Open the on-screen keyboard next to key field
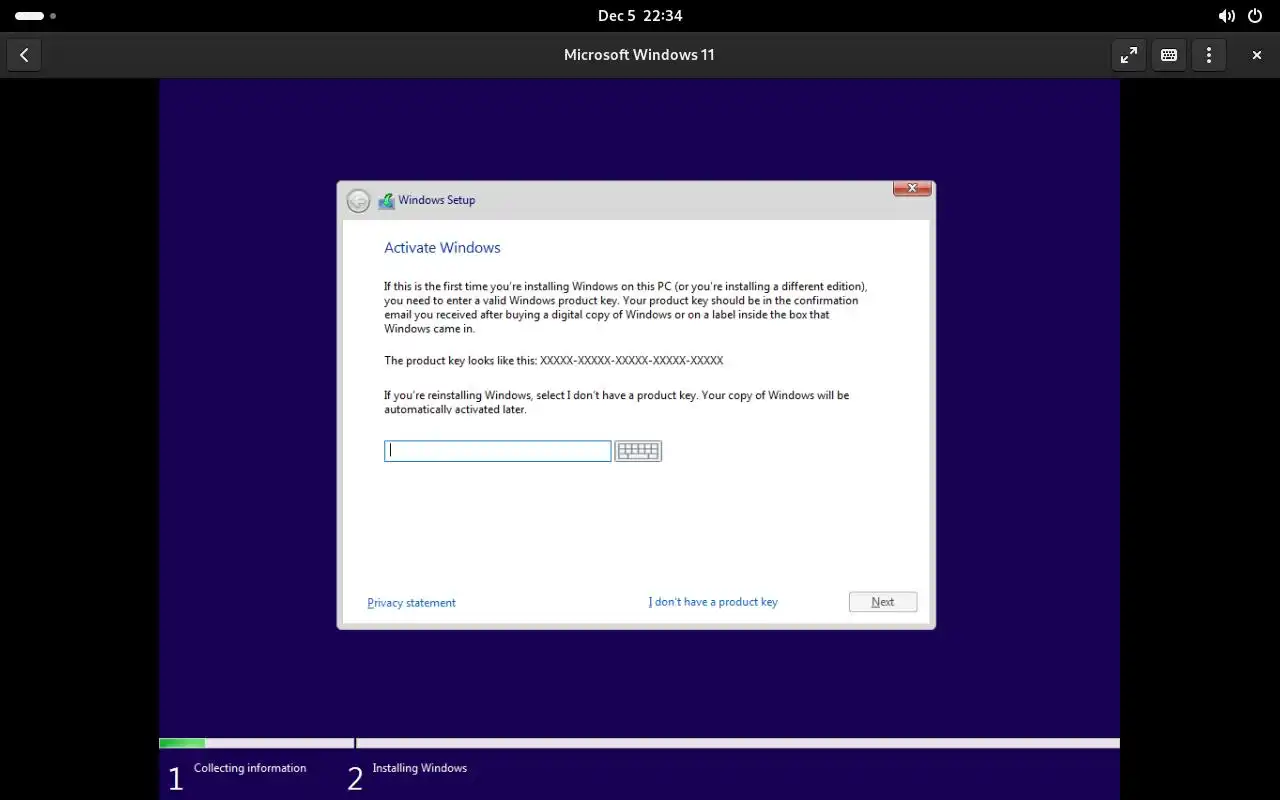 (638, 451)
